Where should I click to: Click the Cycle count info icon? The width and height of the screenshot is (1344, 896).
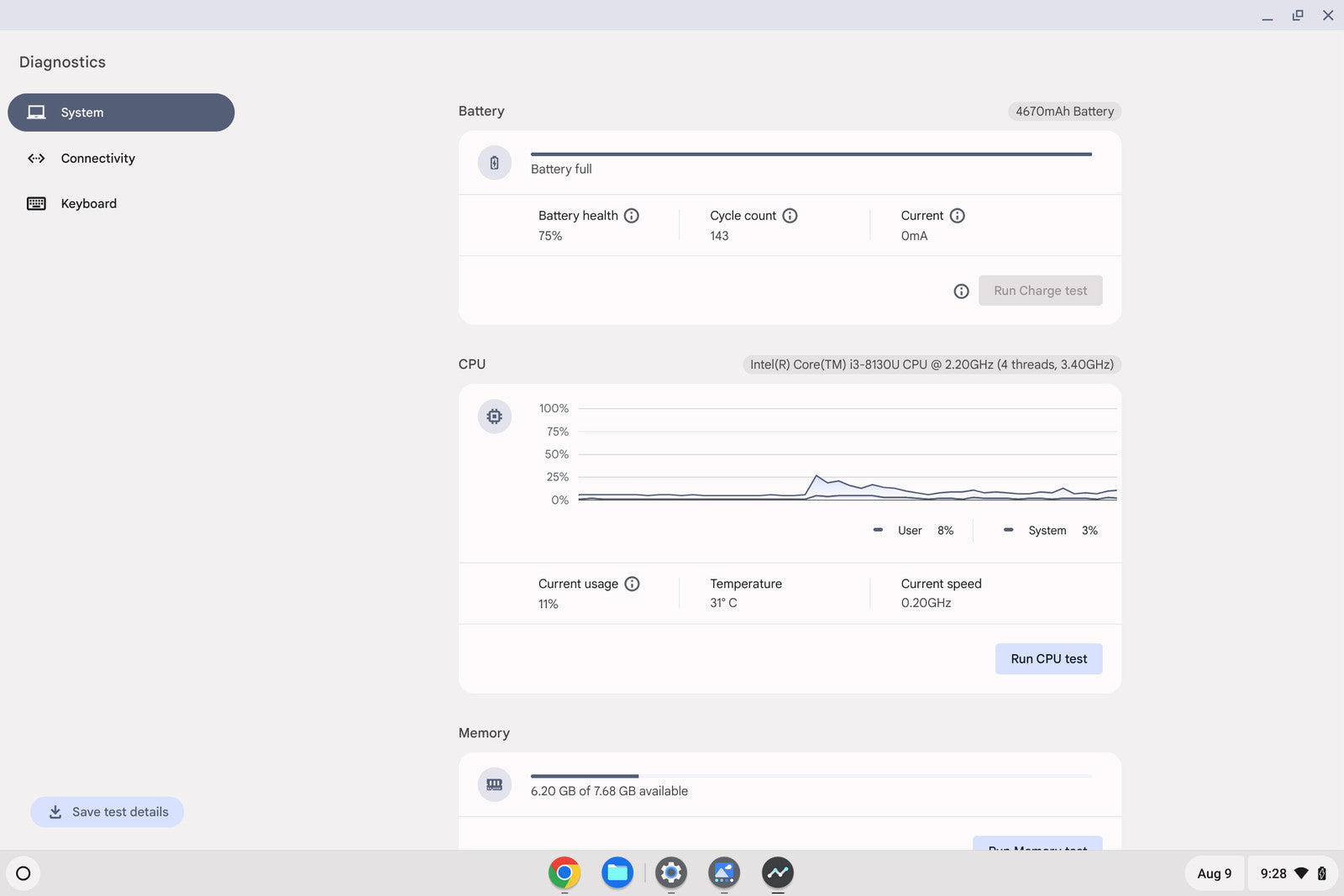tap(790, 216)
